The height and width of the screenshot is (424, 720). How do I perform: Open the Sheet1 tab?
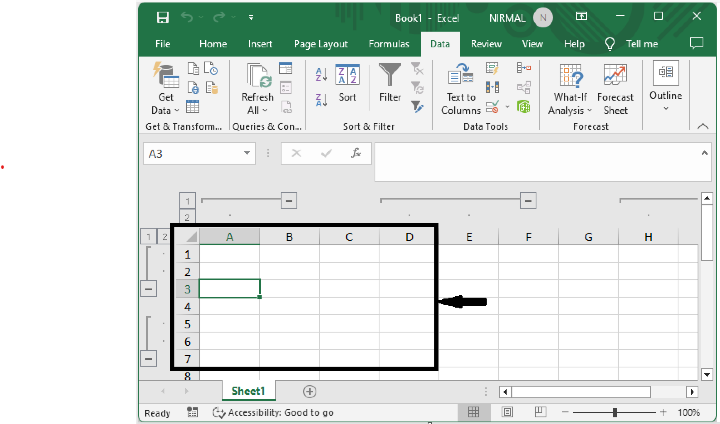click(x=248, y=391)
